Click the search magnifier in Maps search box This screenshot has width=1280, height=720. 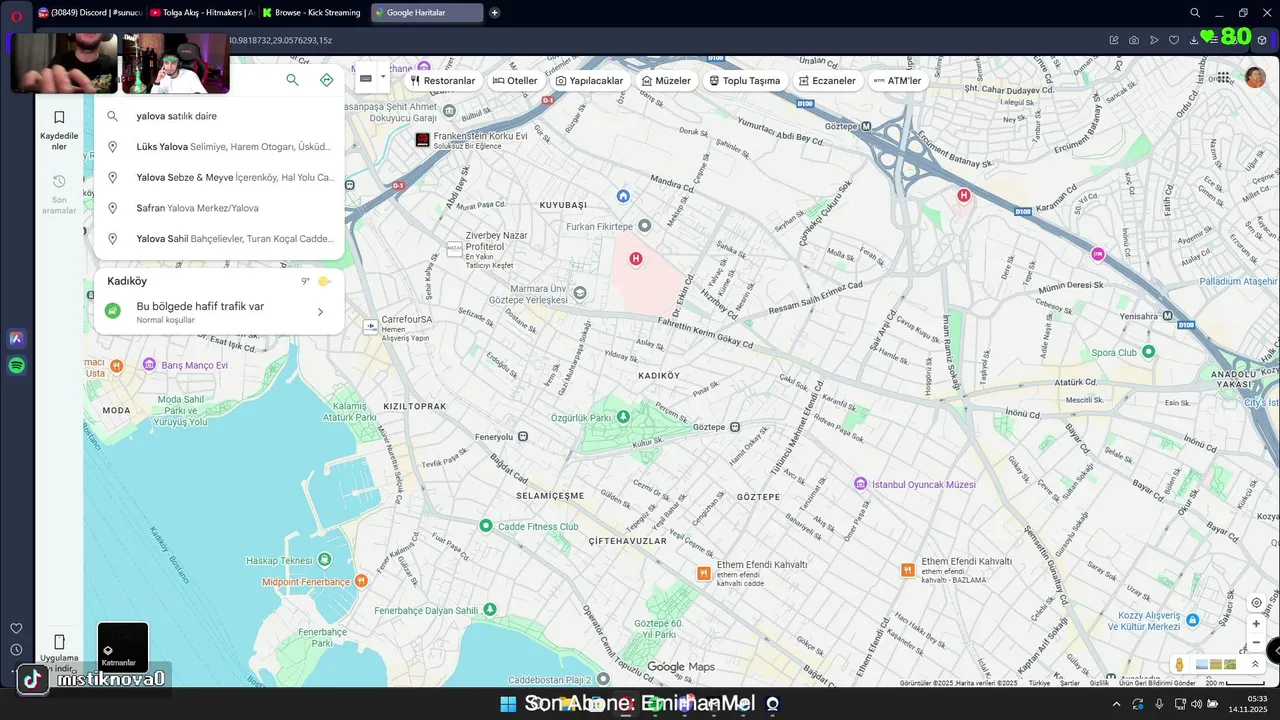pos(292,80)
